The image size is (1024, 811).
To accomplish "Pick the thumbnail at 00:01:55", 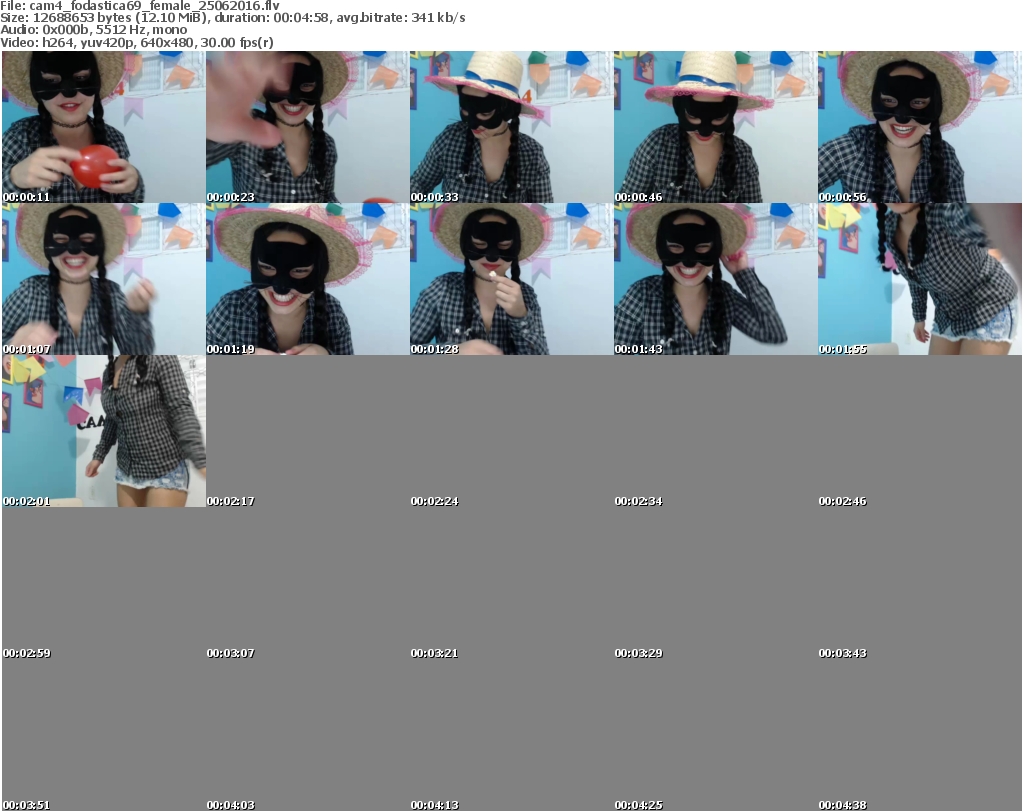I will 920,279.
